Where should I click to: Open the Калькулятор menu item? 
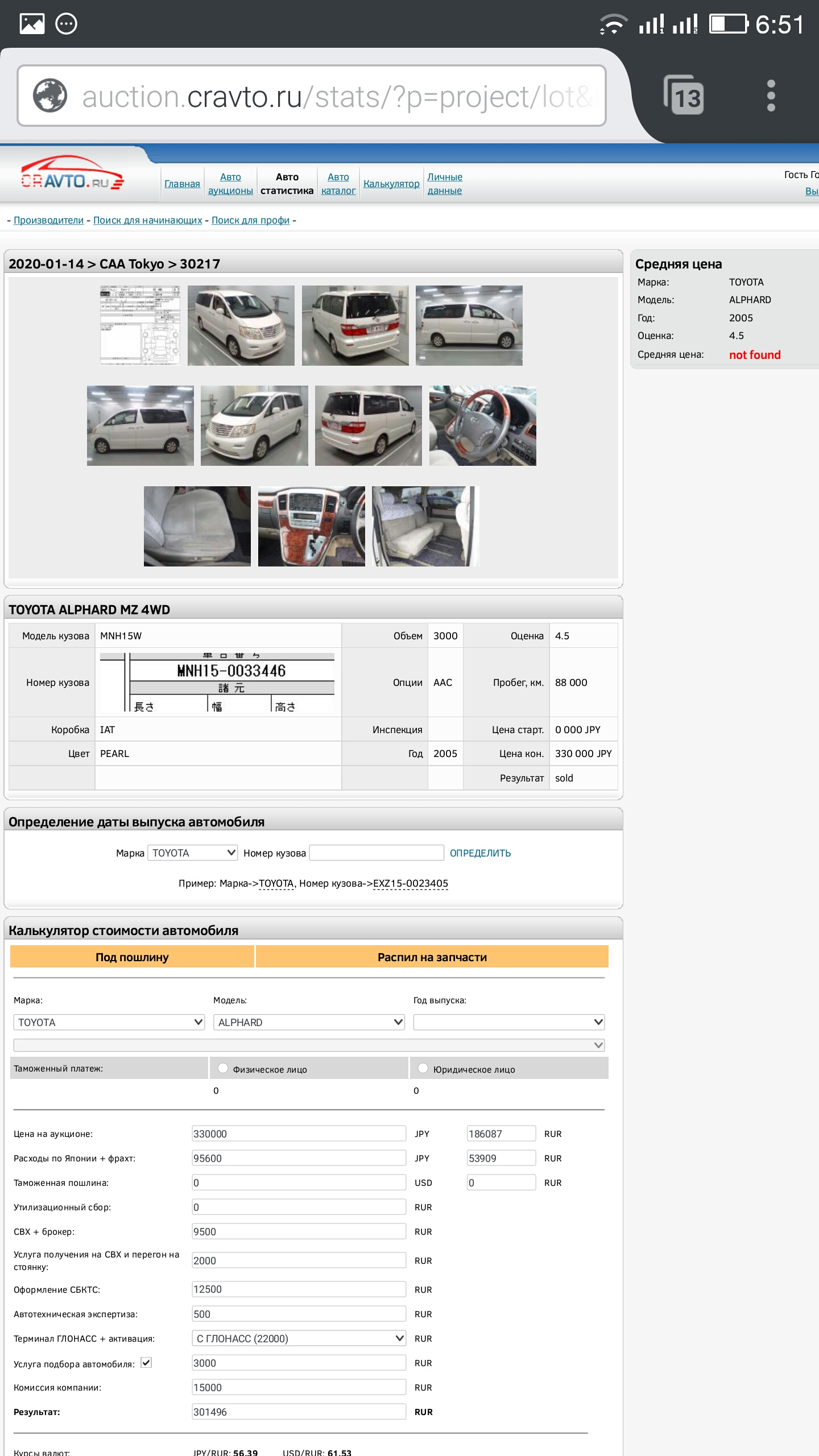pyautogui.click(x=391, y=184)
